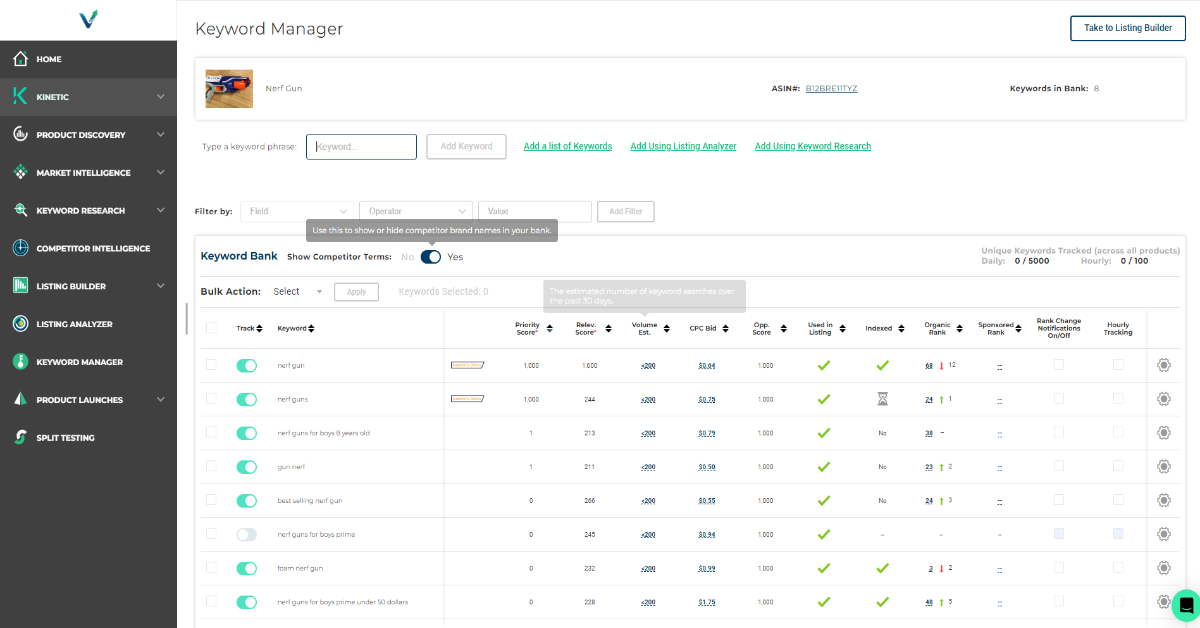This screenshot has height=628, width=1200.
Task: Click the Product Discovery icon
Action: tap(20, 135)
